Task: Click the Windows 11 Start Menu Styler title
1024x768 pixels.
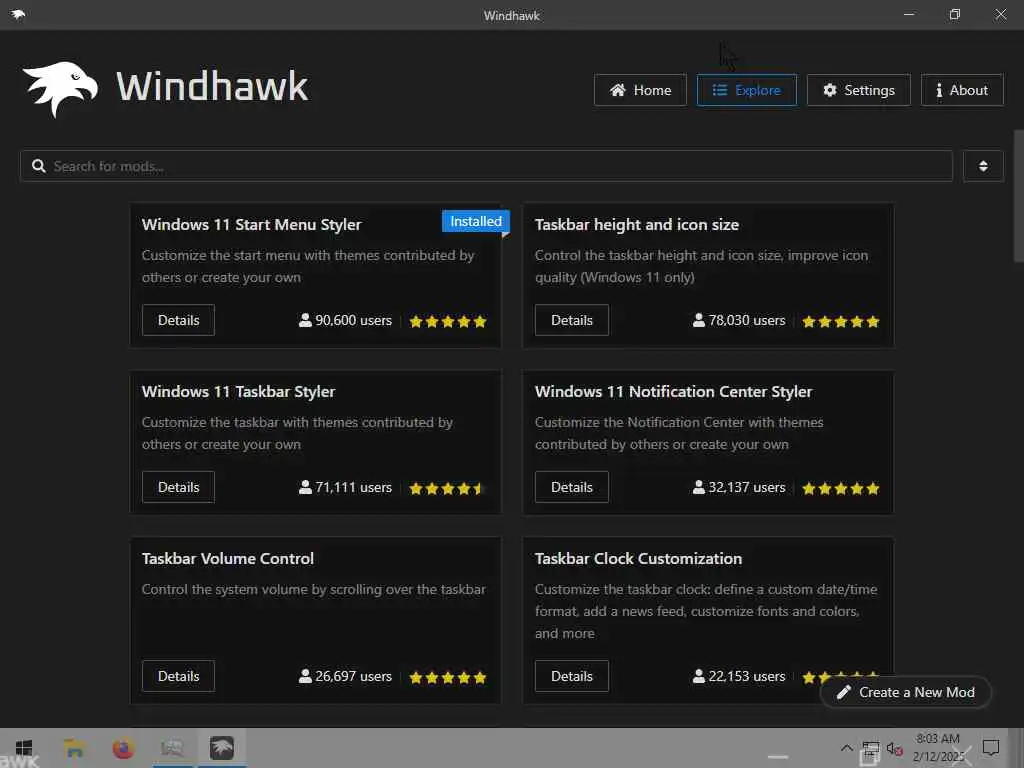Action: 251,225
